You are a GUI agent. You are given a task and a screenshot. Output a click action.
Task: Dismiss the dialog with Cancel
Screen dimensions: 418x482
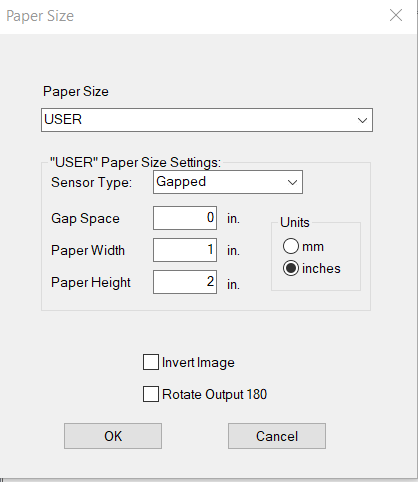(277, 436)
